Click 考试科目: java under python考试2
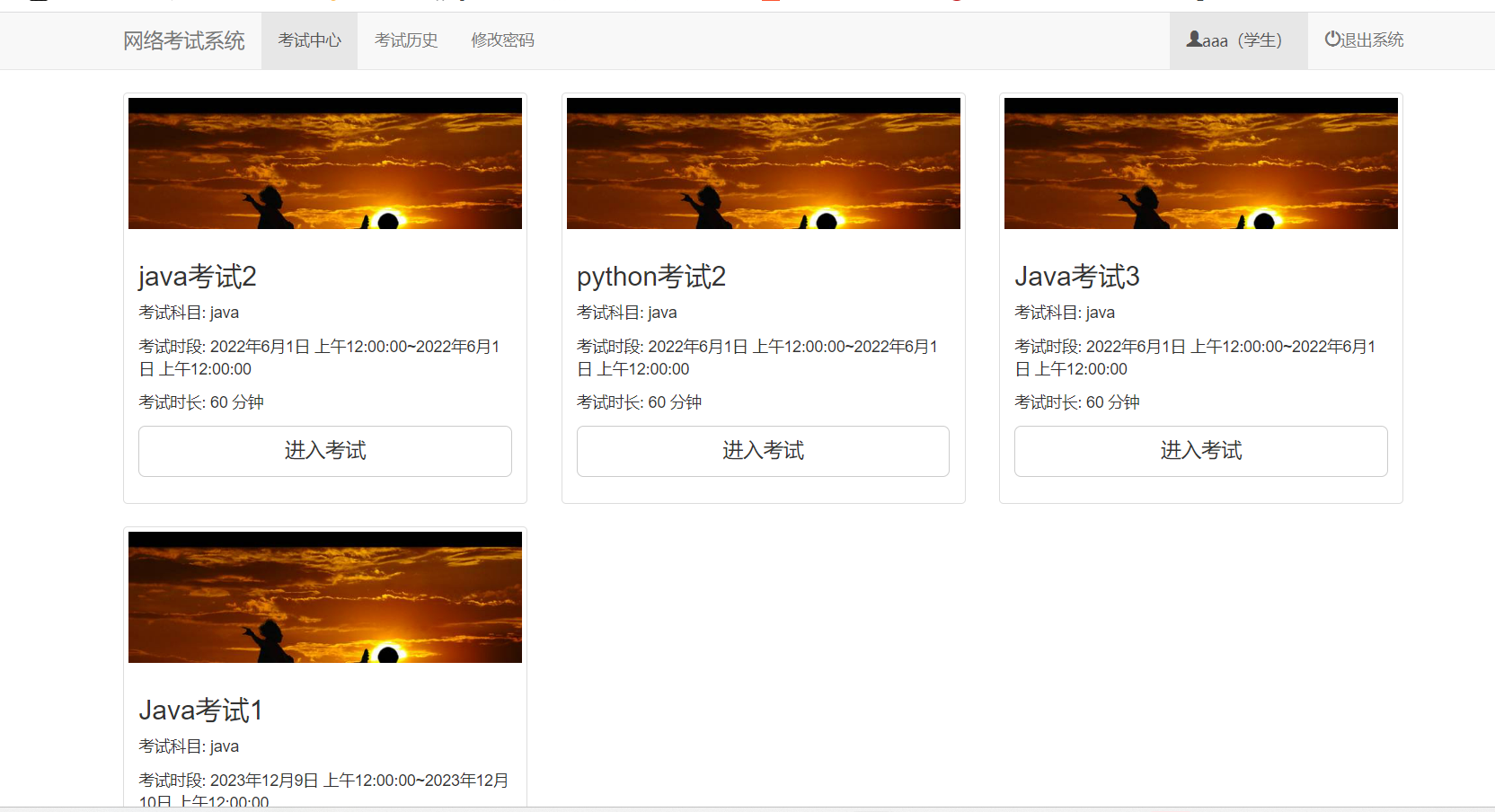Viewport: 1495px width, 812px height. [x=627, y=313]
